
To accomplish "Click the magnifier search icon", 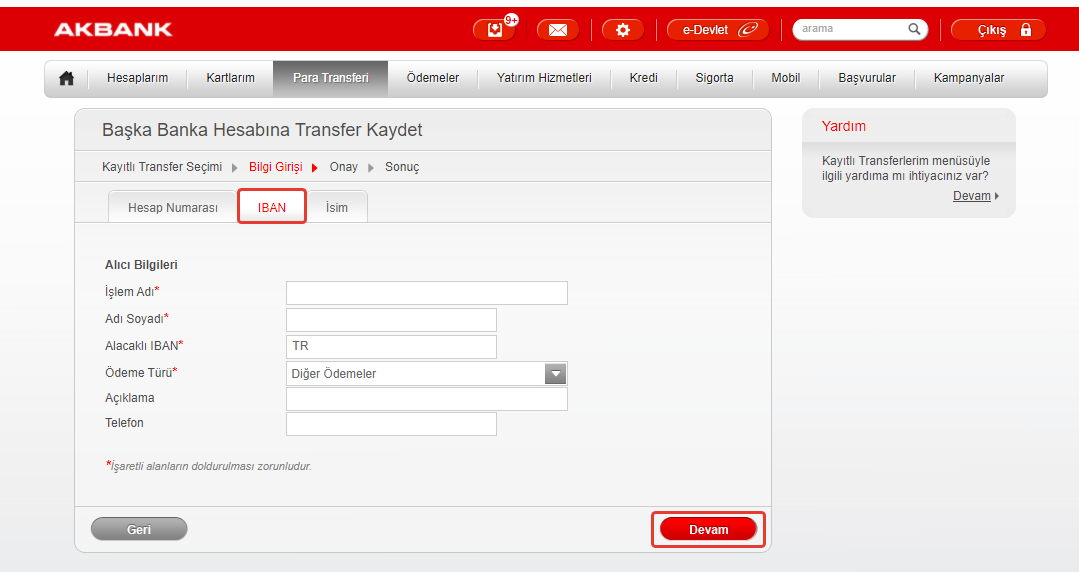I will (x=915, y=30).
